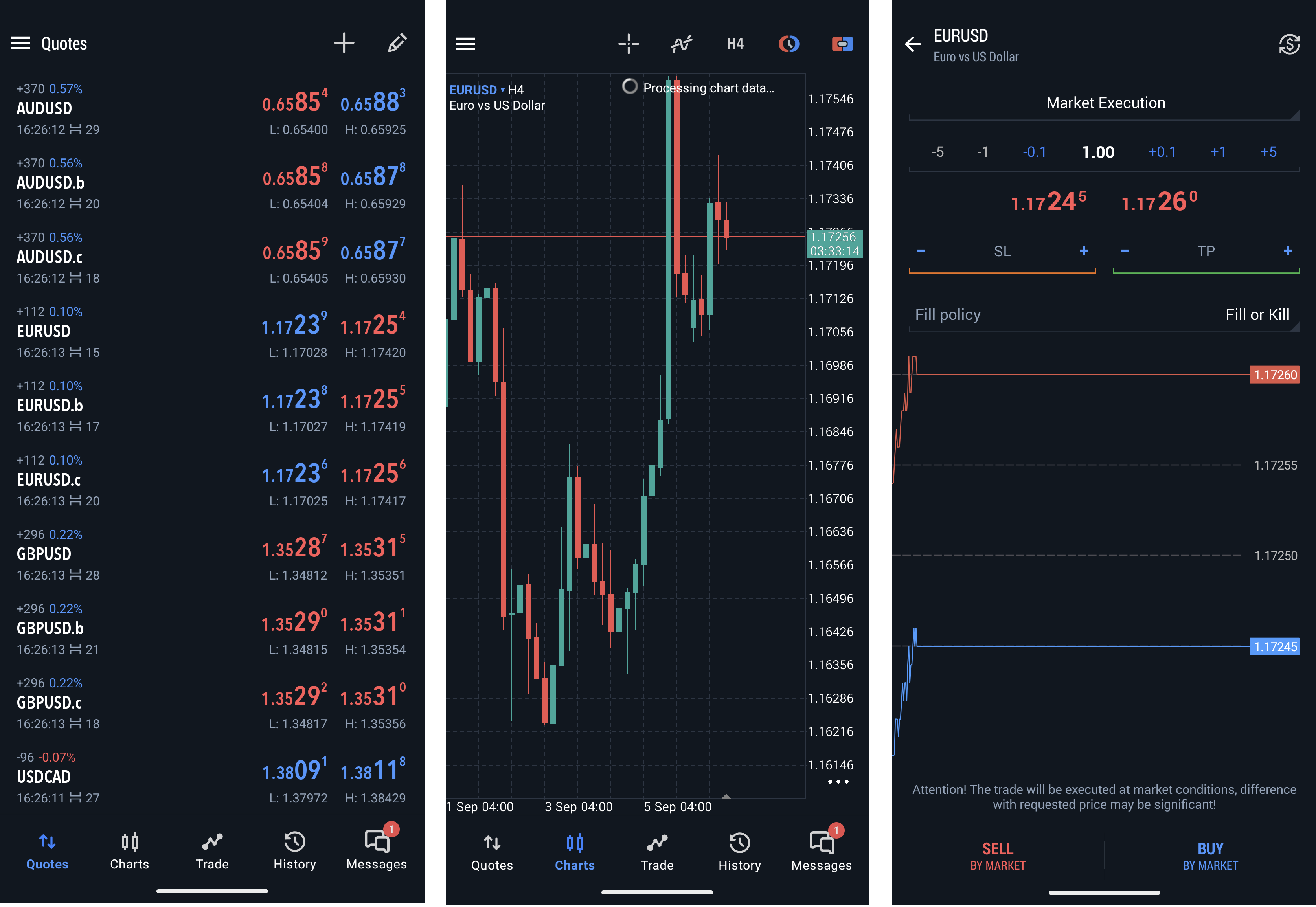
Task: Select USDCAD quote row
Action: pyautogui.click(x=211, y=778)
